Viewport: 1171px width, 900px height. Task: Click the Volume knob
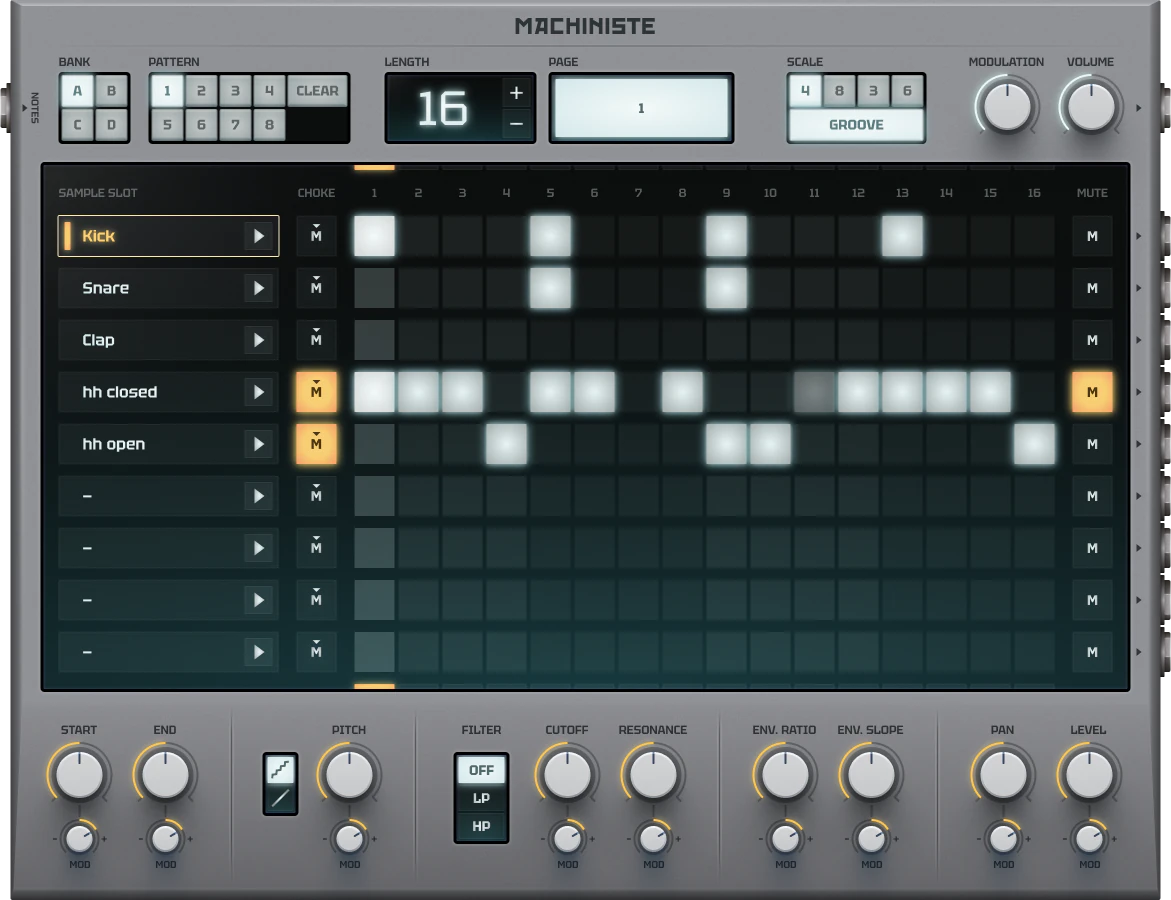pos(1090,106)
